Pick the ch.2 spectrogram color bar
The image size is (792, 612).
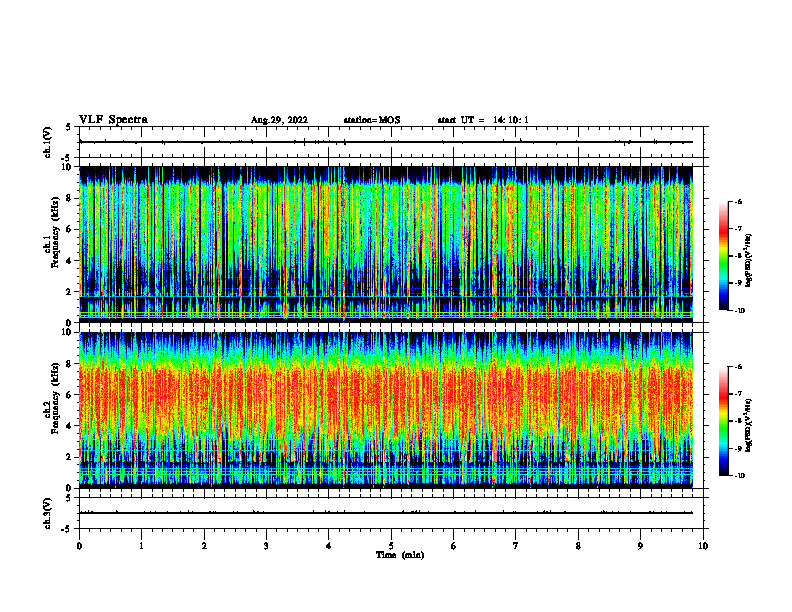724,421
